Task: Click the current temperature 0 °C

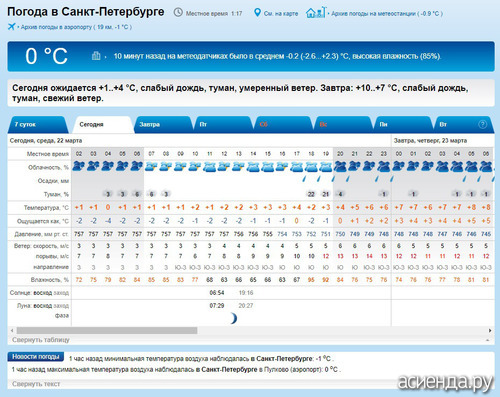Action: click(x=47, y=56)
